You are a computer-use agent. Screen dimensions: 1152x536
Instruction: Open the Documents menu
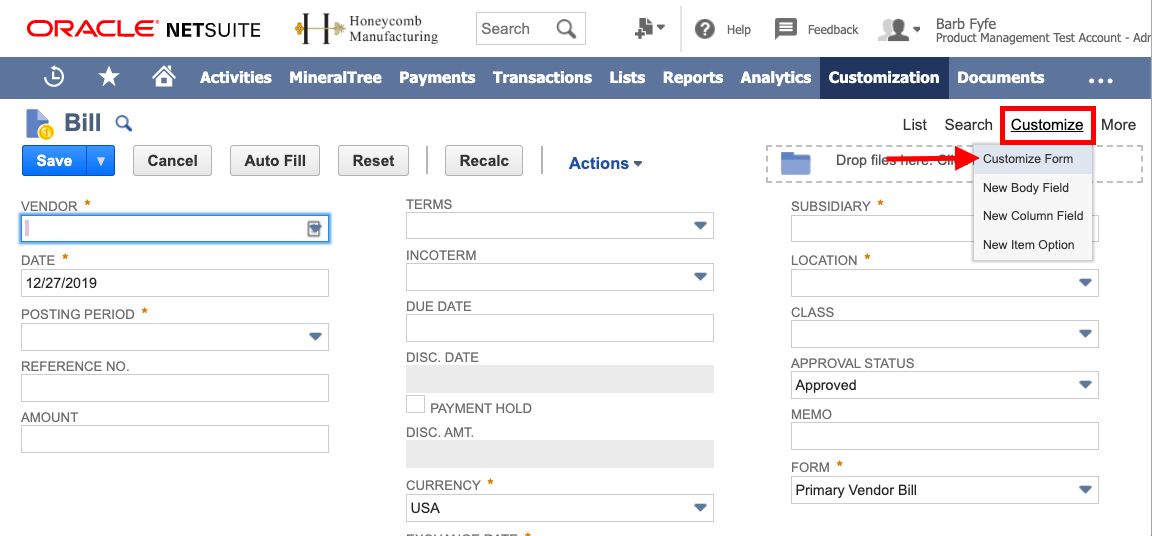click(1001, 77)
